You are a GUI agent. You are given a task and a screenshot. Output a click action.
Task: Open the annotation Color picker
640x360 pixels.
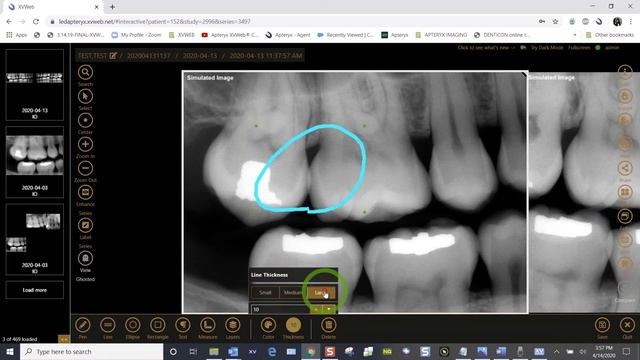point(268,325)
